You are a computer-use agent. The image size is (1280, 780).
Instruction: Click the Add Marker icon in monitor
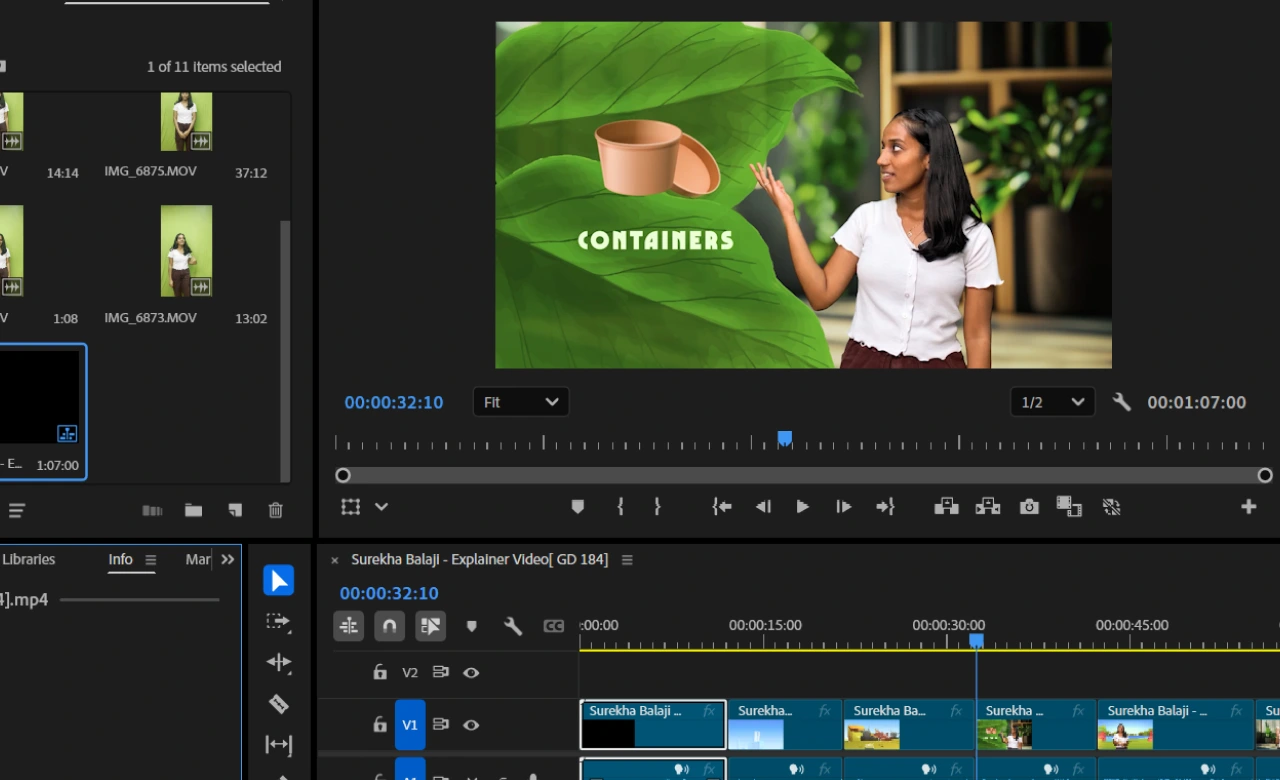point(577,507)
